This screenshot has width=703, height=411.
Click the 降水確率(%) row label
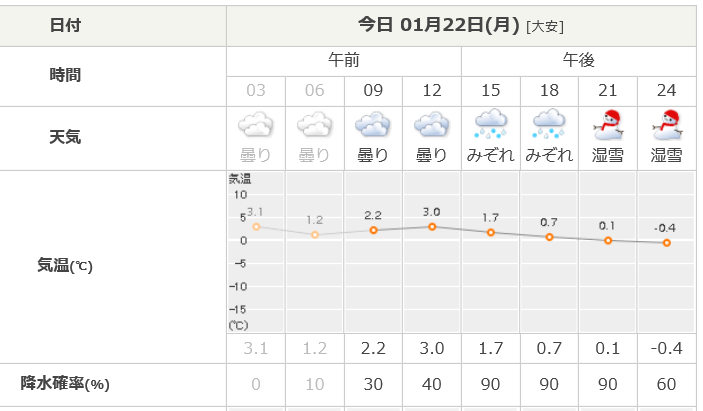[65, 384]
